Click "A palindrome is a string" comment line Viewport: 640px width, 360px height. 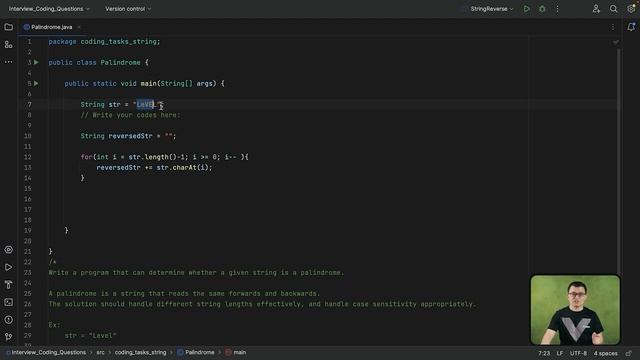pos(184,293)
